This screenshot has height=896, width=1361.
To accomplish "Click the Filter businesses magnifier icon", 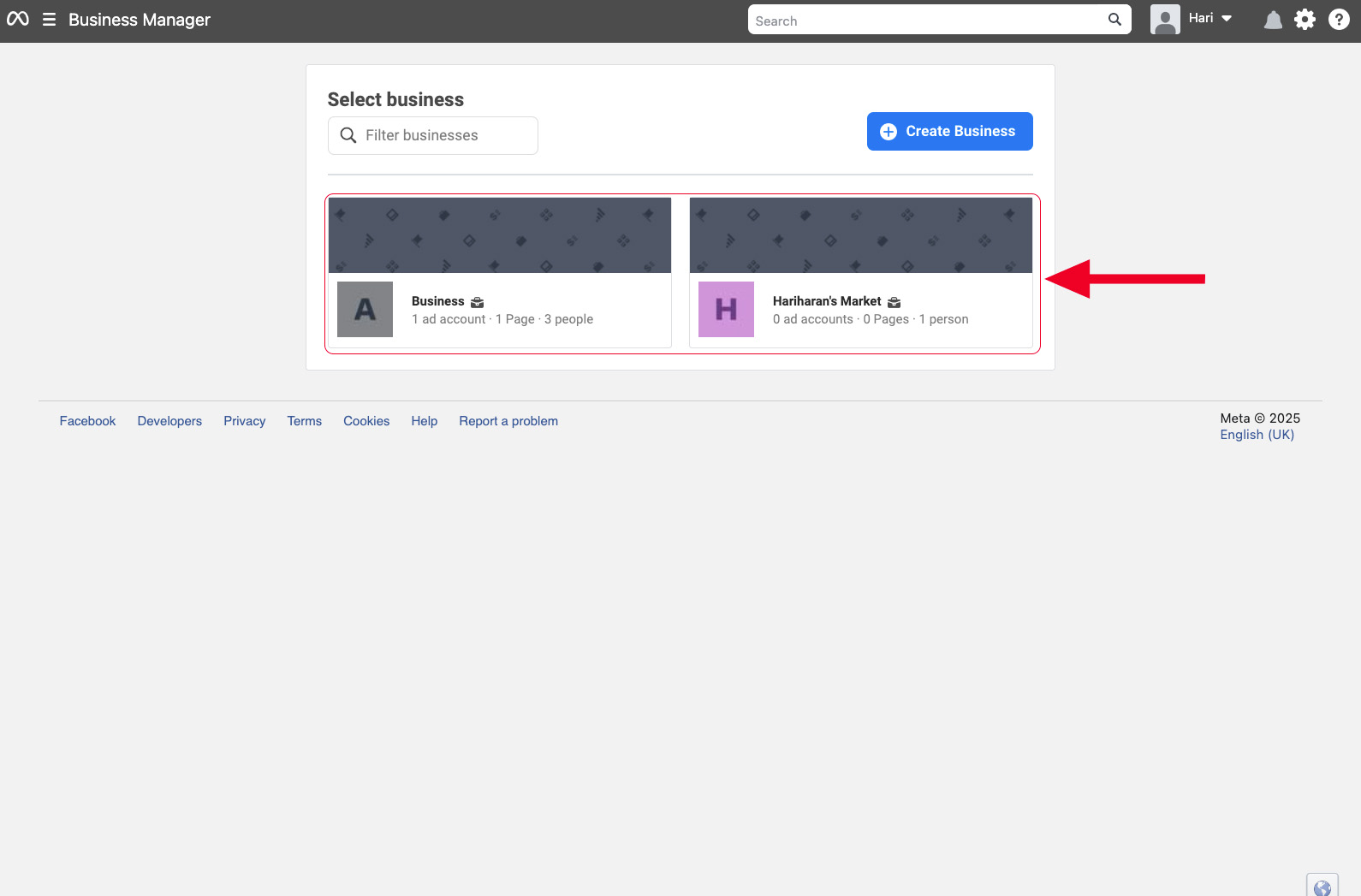I will 348,135.
